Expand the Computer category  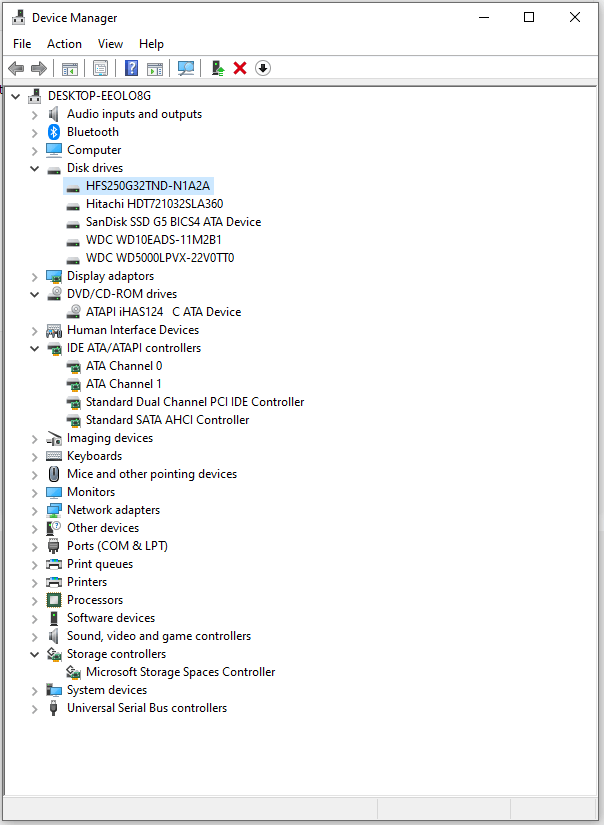pyautogui.click(x=35, y=151)
